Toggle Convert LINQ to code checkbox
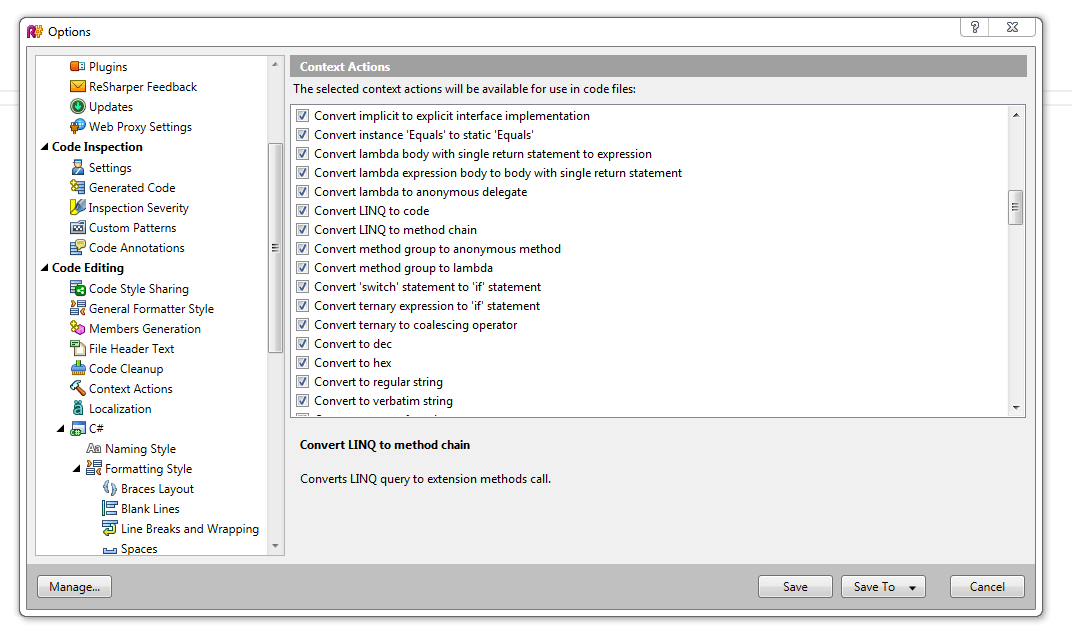 [x=302, y=210]
